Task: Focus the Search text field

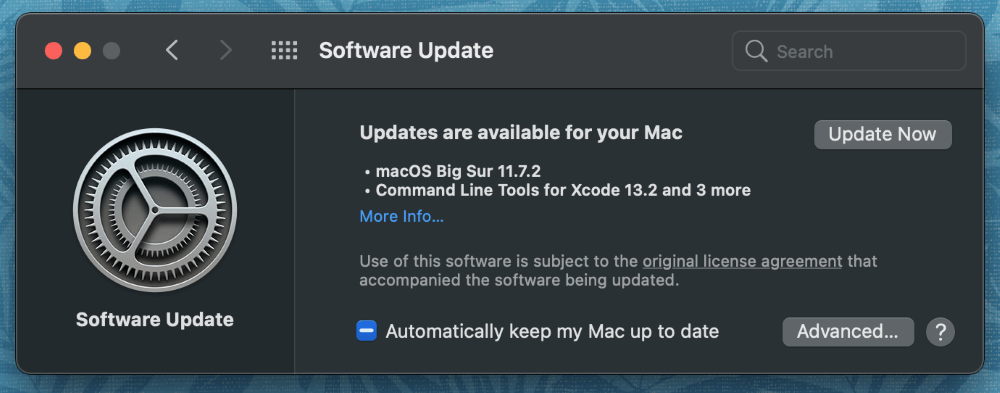Action: (849, 51)
